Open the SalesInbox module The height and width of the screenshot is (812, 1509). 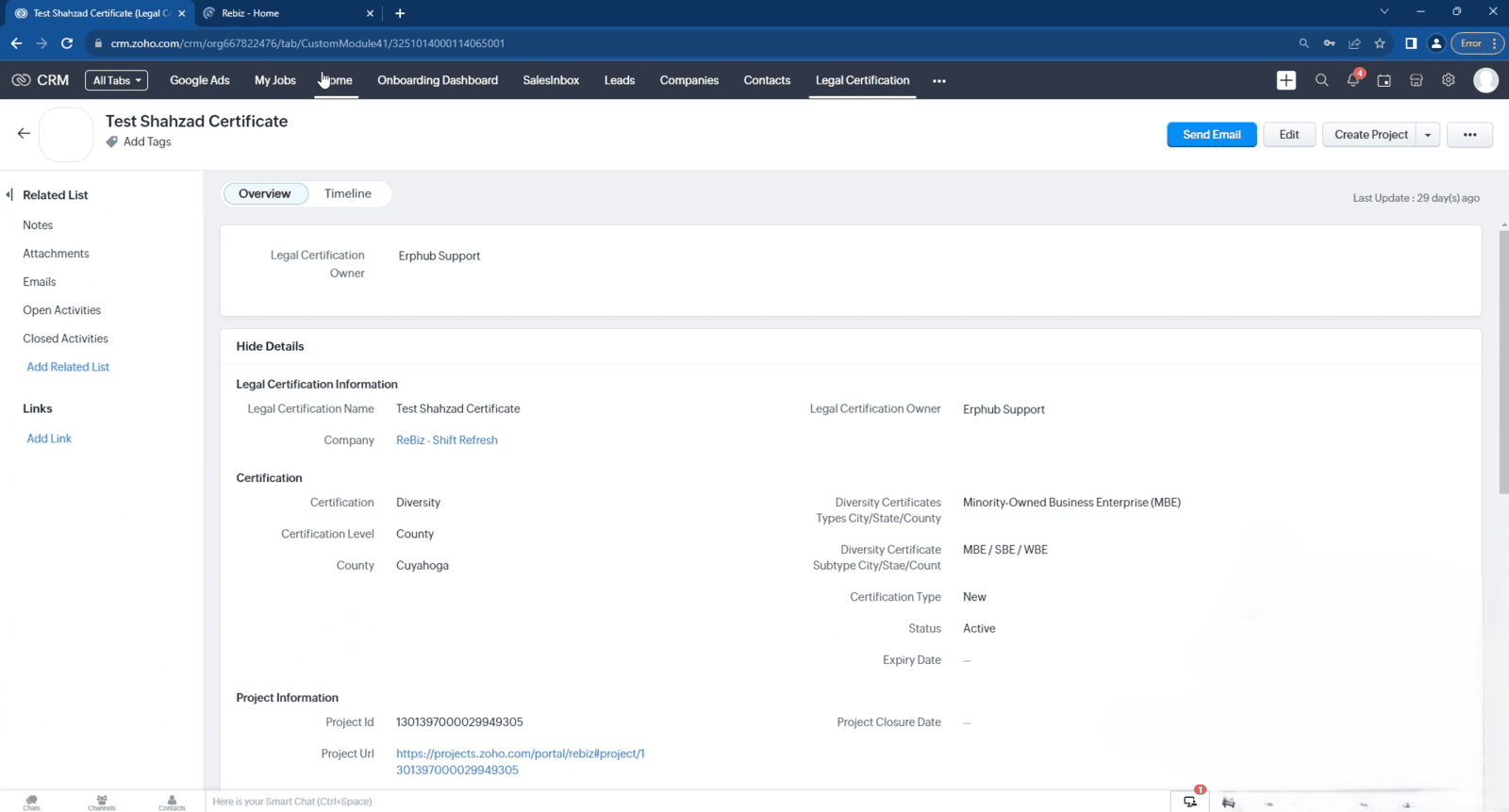[x=551, y=80]
